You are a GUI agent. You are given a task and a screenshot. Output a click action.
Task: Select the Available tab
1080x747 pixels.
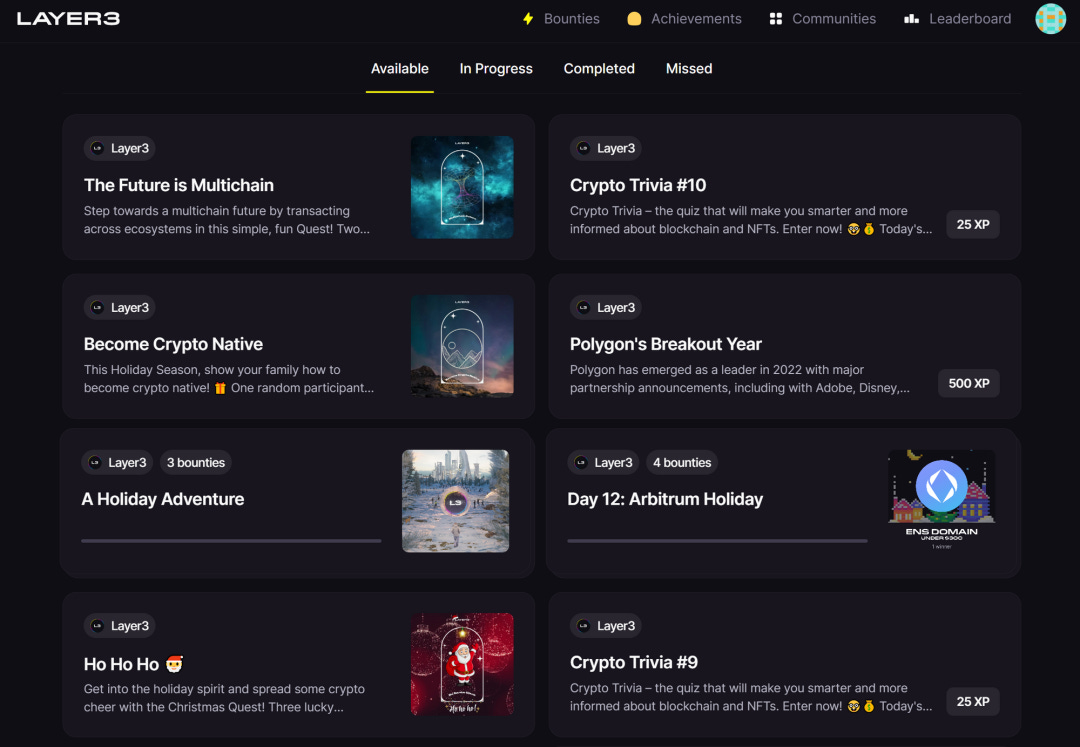pyautogui.click(x=399, y=69)
